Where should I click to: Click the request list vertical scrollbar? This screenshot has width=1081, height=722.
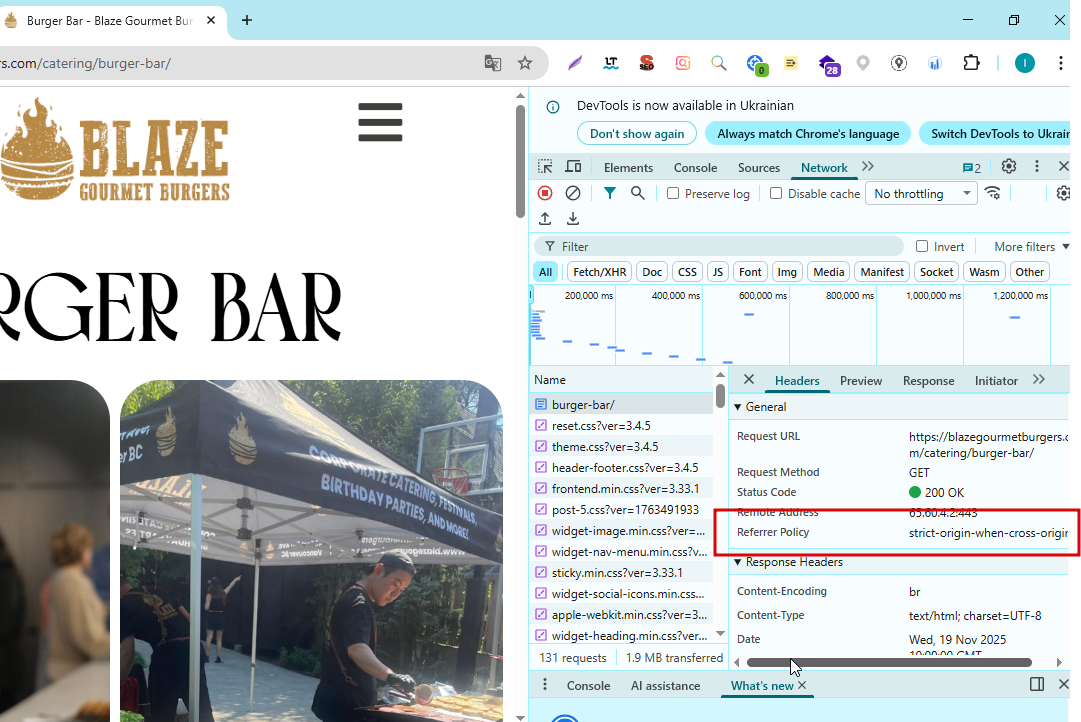[720, 396]
